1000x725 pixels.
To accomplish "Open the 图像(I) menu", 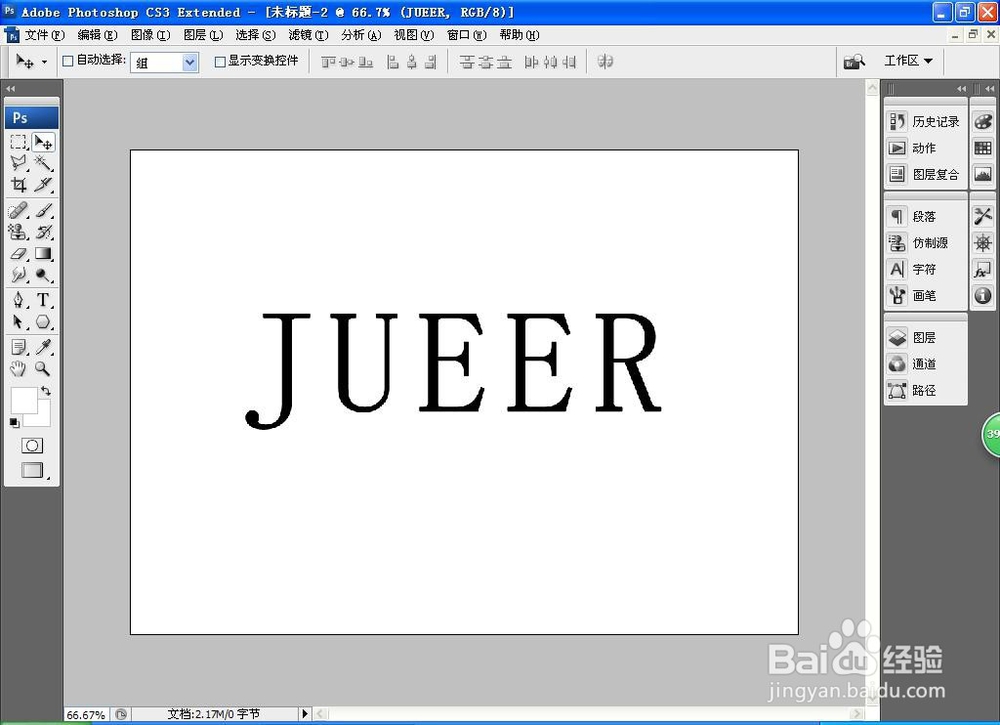I will click(151, 35).
